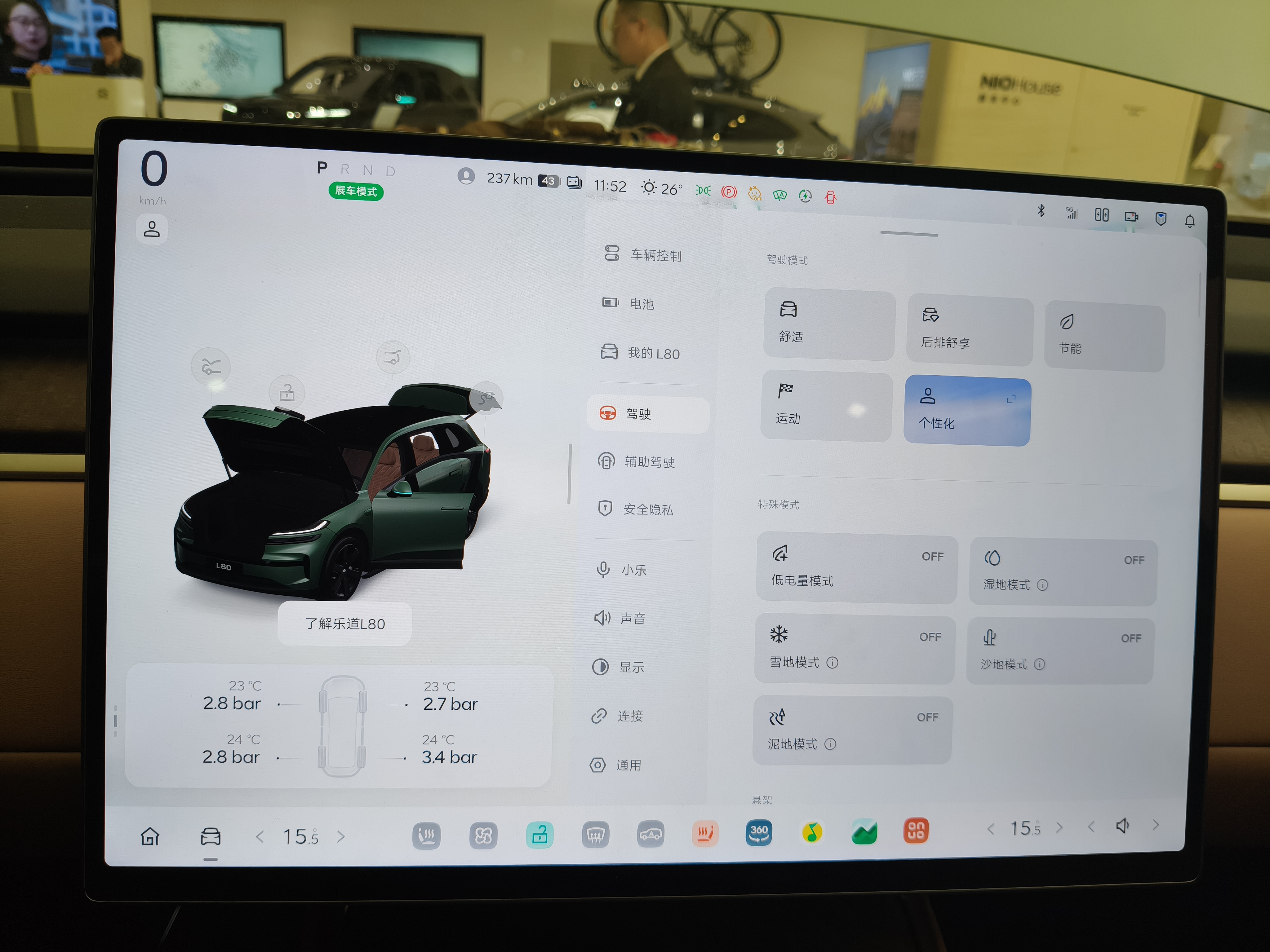The width and height of the screenshot is (1270, 952).
Task: Tap the user profile icon below speed
Action: click(152, 230)
